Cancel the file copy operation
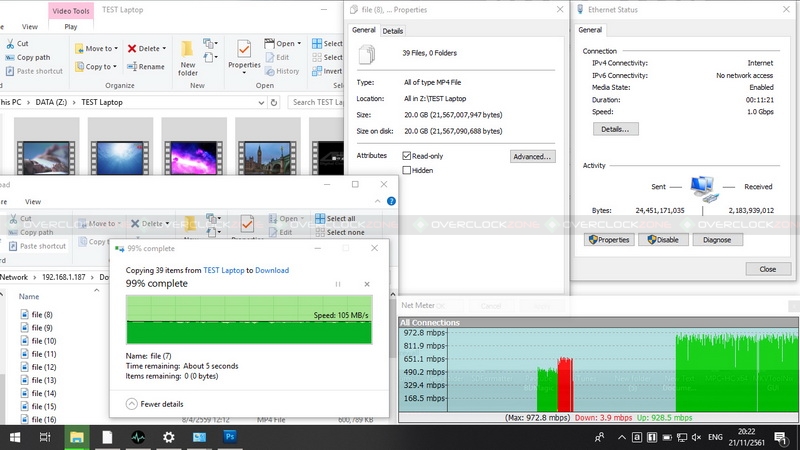The height and width of the screenshot is (450, 800). [367, 284]
